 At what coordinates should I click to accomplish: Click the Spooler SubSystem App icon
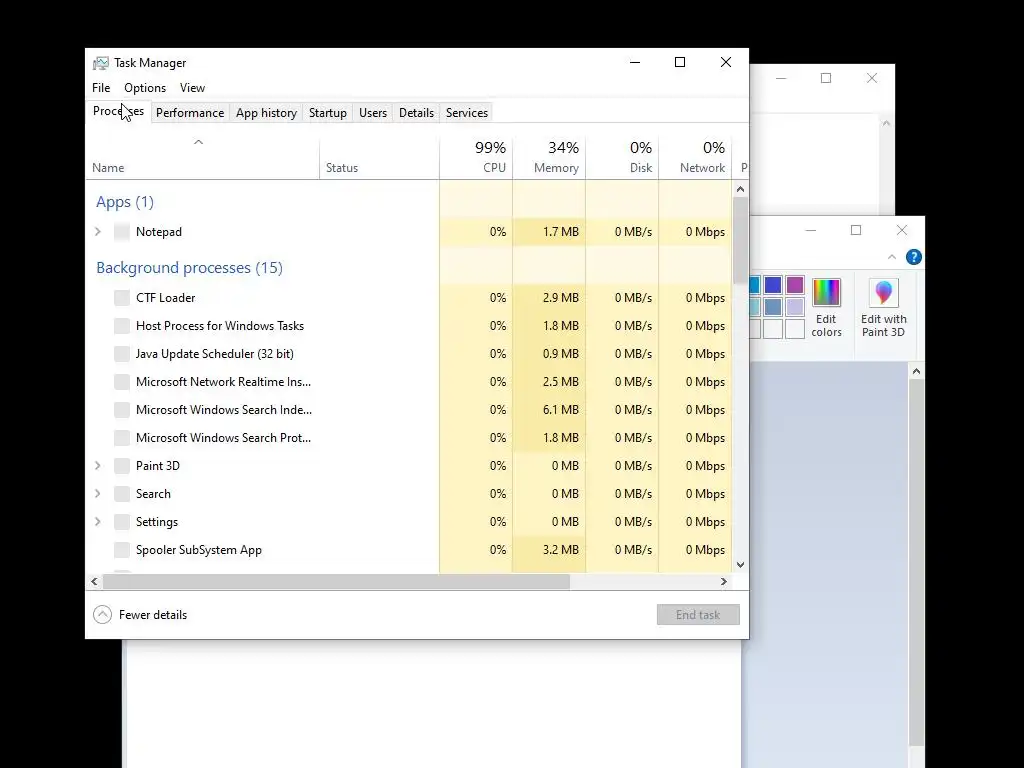(121, 551)
